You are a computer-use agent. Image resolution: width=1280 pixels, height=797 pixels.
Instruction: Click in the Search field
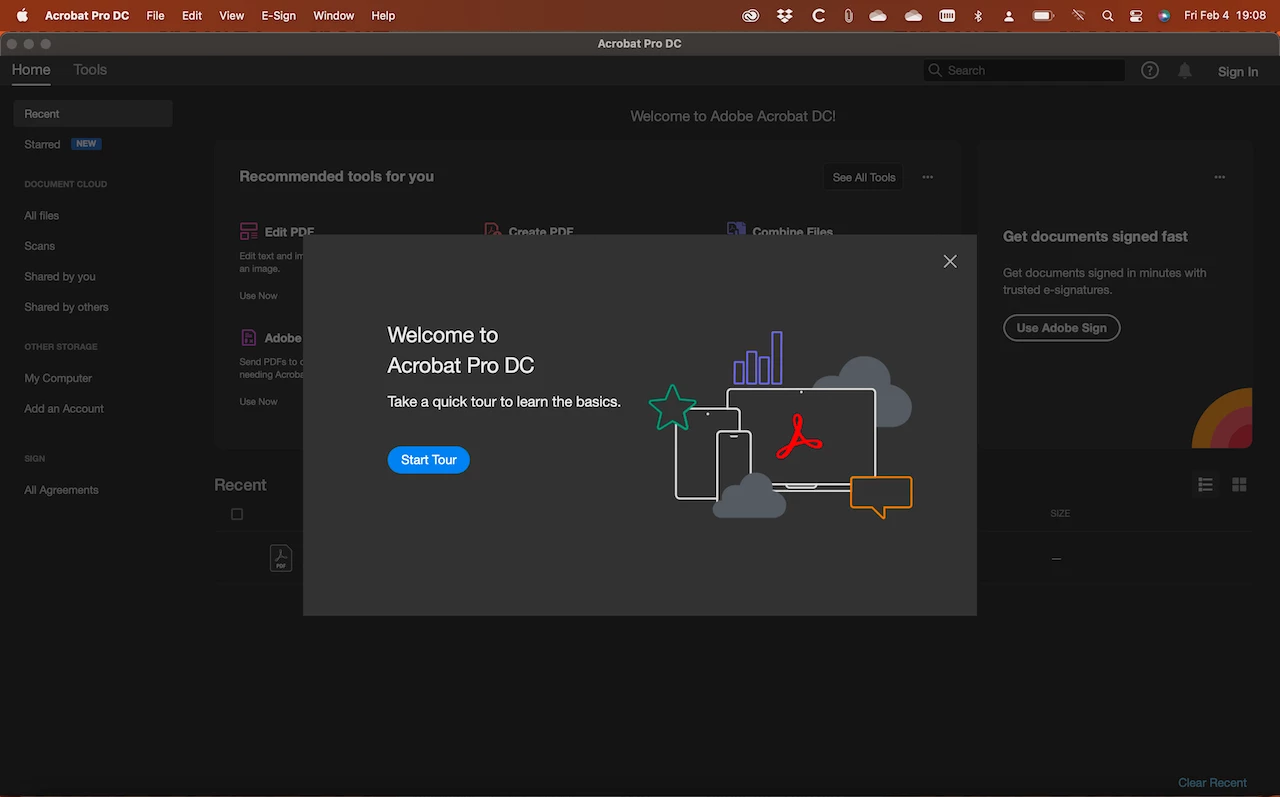[x=1024, y=70]
